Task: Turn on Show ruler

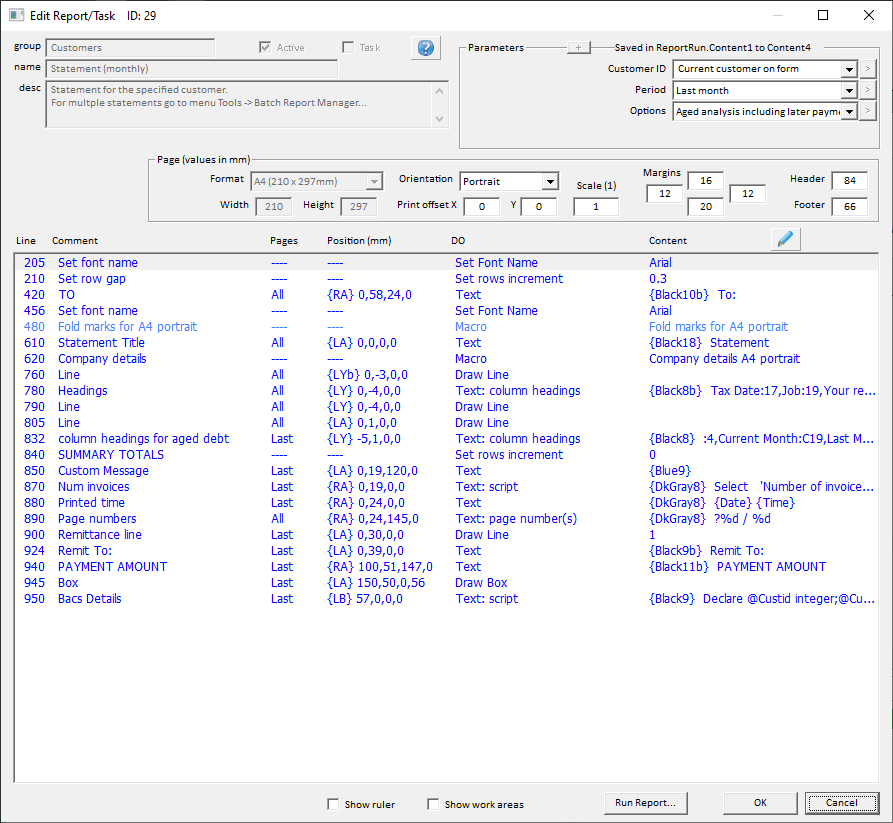Action: coord(331,804)
